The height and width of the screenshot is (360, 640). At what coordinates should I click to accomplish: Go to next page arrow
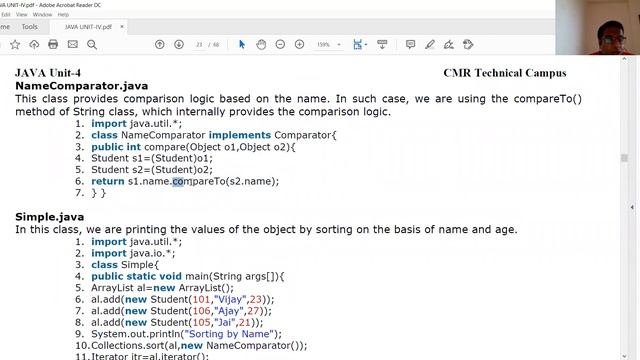[x=179, y=44]
